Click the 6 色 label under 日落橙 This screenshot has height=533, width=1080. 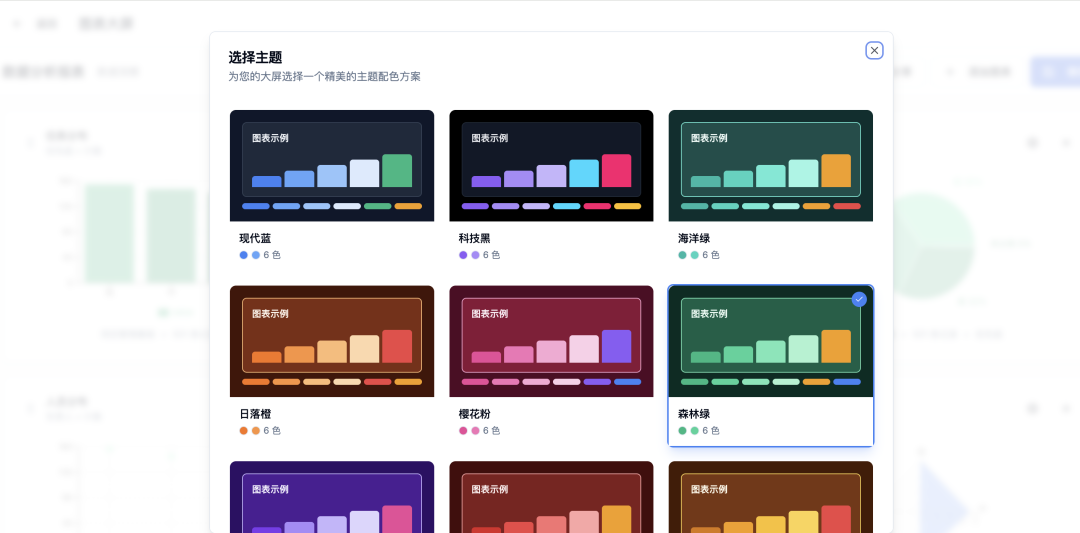pyautogui.click(x=272, y=430)
